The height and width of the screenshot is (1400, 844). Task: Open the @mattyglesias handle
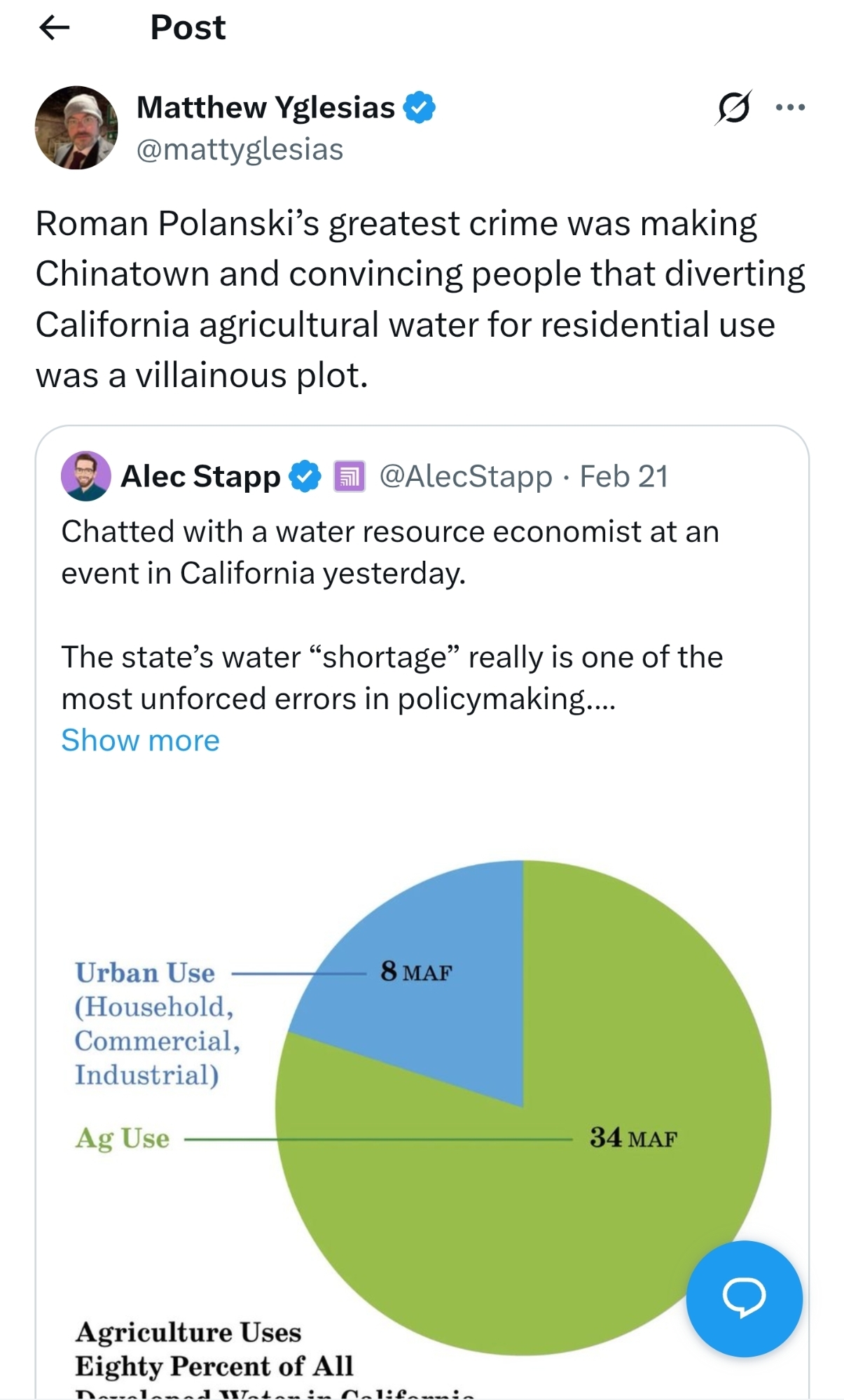tap(240, 149)
